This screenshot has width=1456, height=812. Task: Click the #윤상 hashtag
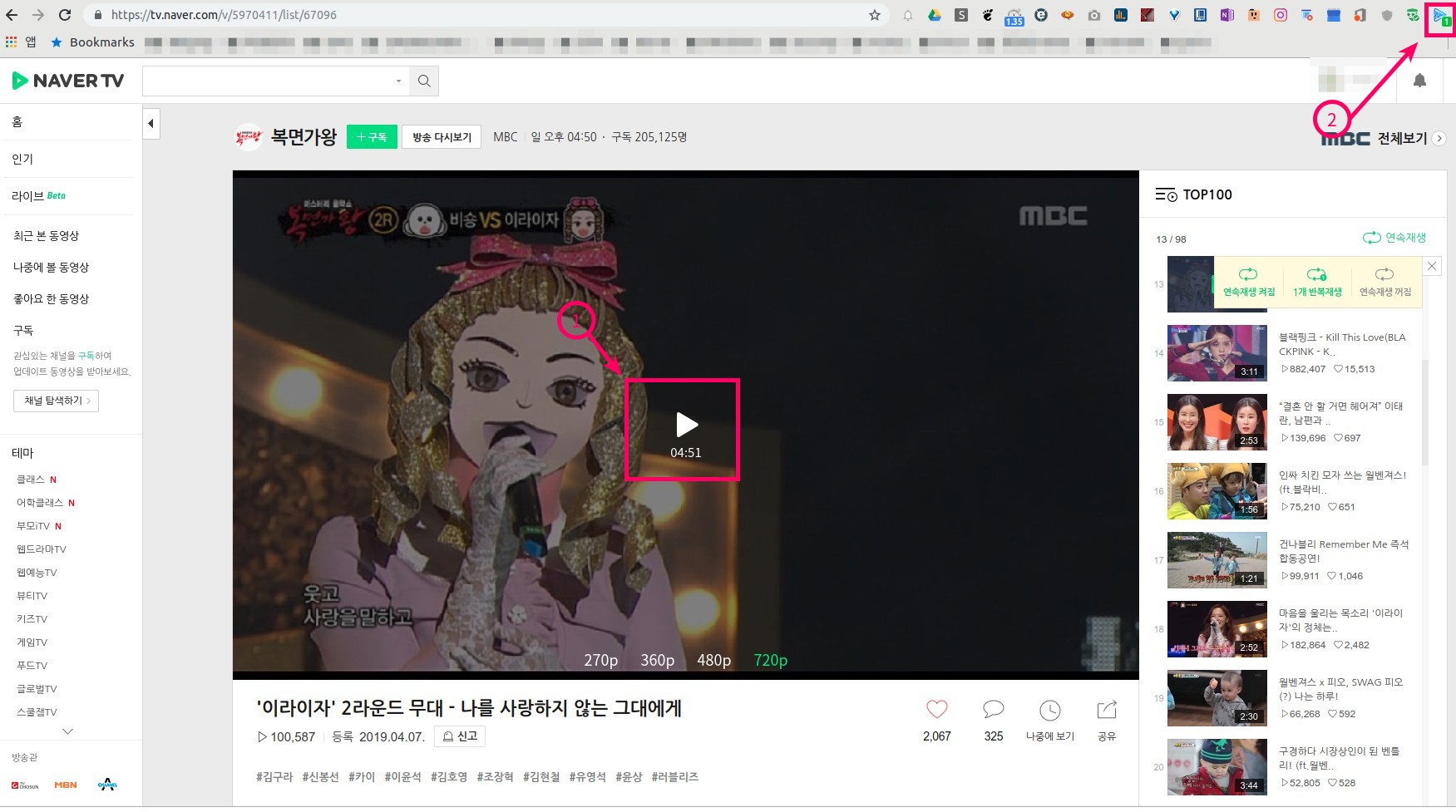tap(629, 777)
